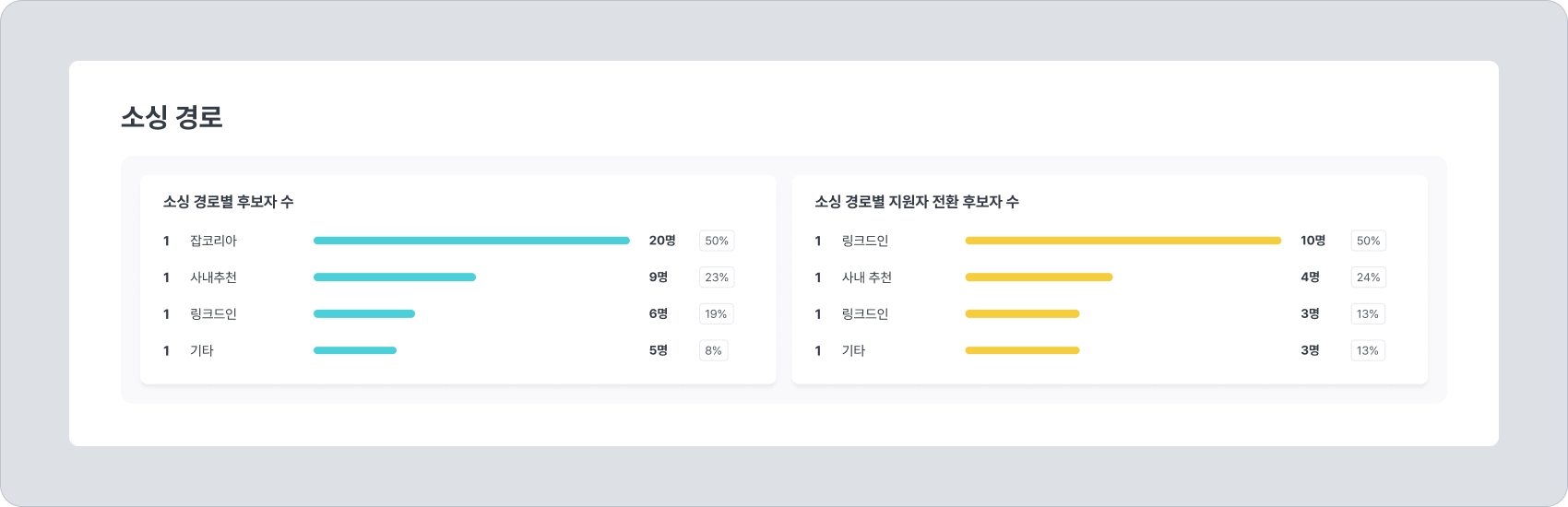Select the 소싱 경로별 지원자 전환 후보자 수 title

[916, 202]
